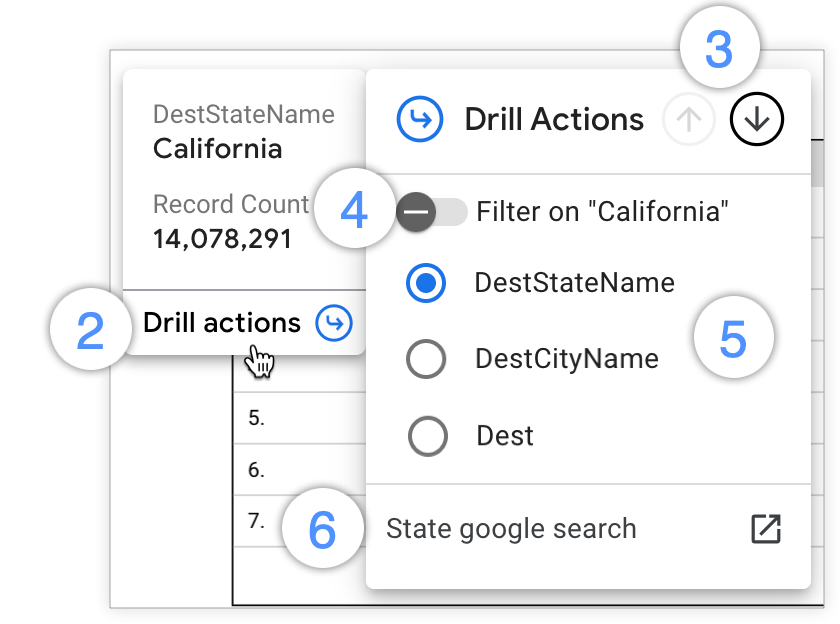Click the numbered callout 6 badge
Image resolution: width=840 pixels, height=624 pixels.
pos(322,528)
